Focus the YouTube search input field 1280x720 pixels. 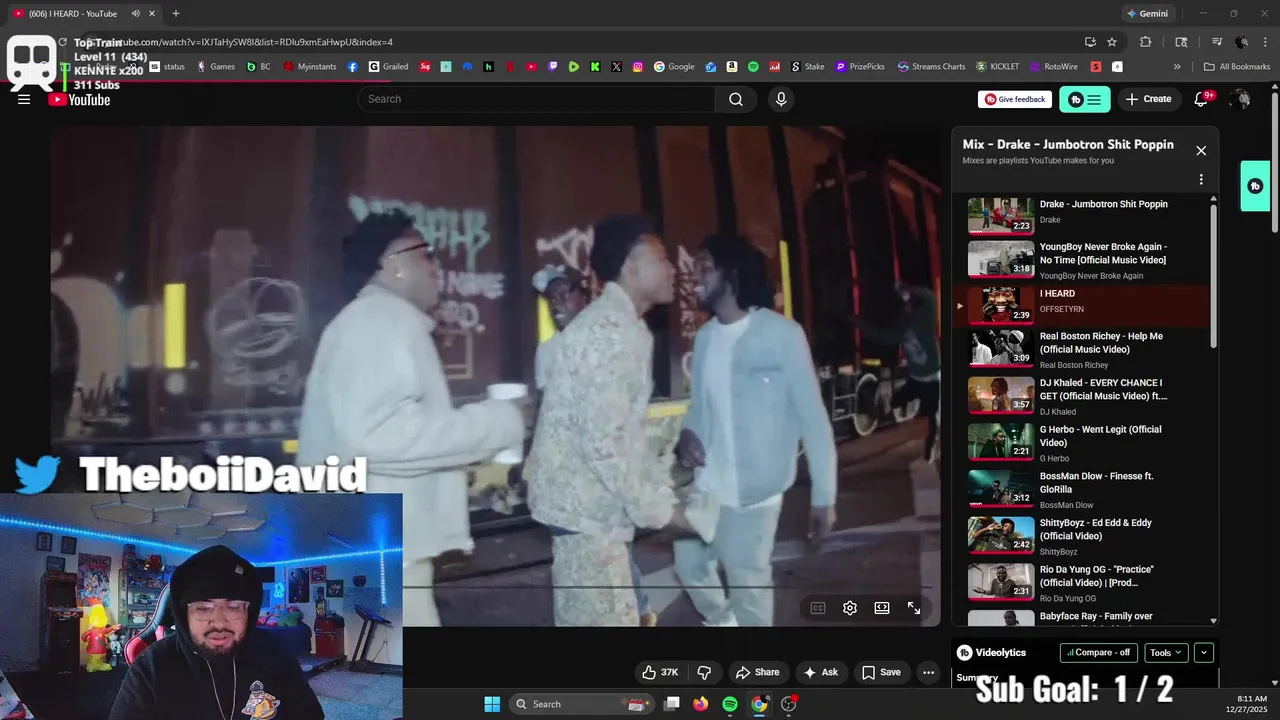(536, 99)
